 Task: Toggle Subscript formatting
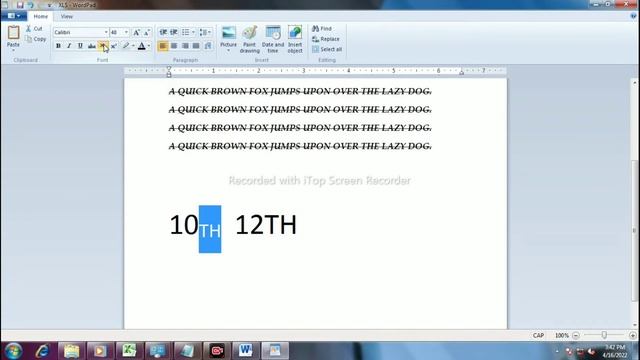pos(102,46)
